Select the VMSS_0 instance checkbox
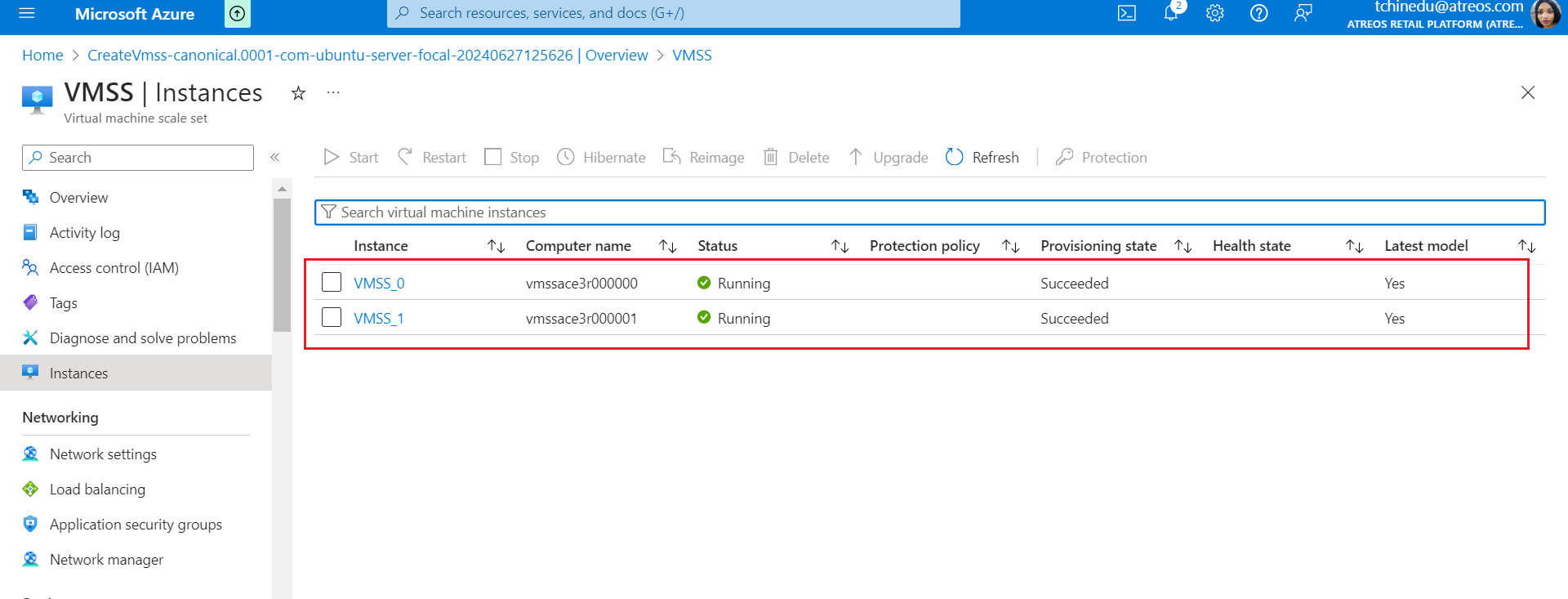 (x=332, y=282)
